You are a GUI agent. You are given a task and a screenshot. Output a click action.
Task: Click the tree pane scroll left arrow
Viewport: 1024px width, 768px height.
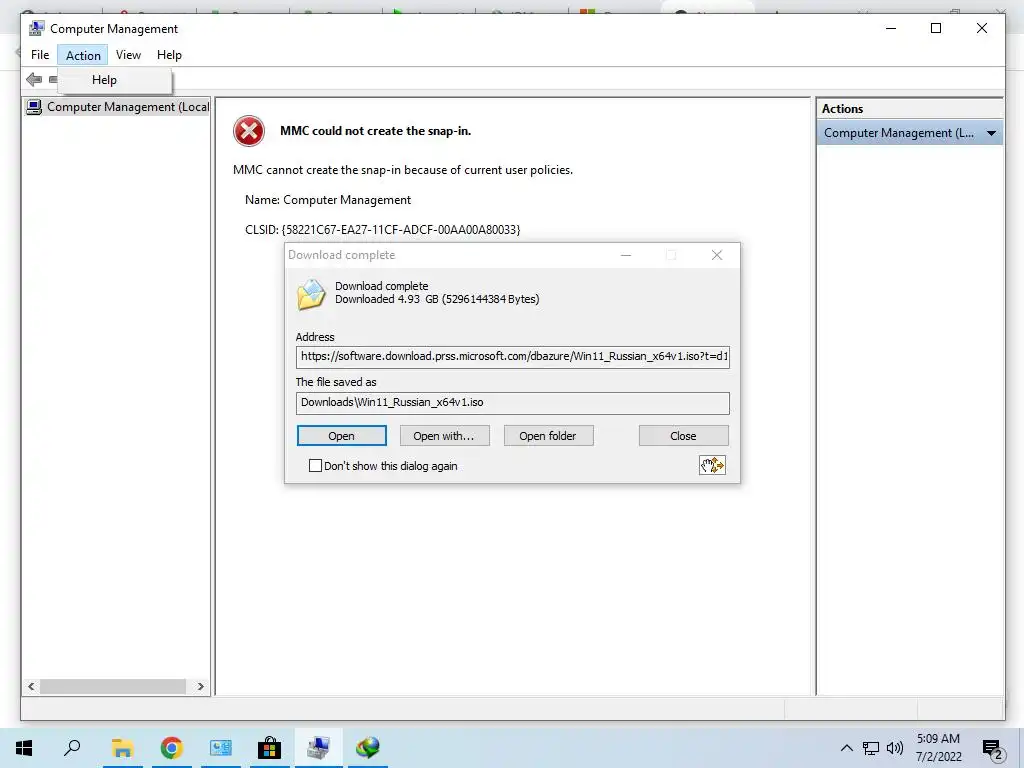(31, 686)
